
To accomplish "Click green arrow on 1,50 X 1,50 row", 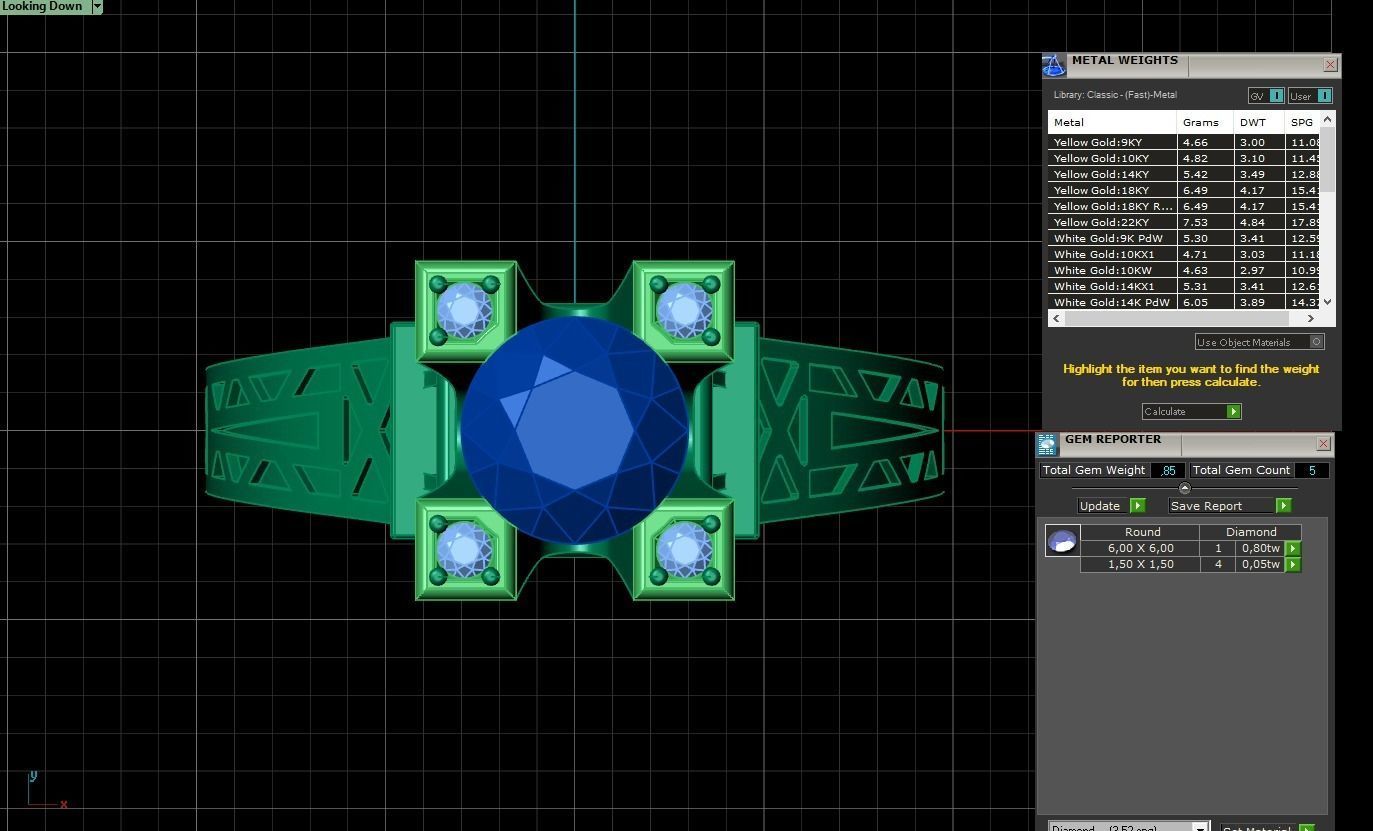I will [1293, 565].
